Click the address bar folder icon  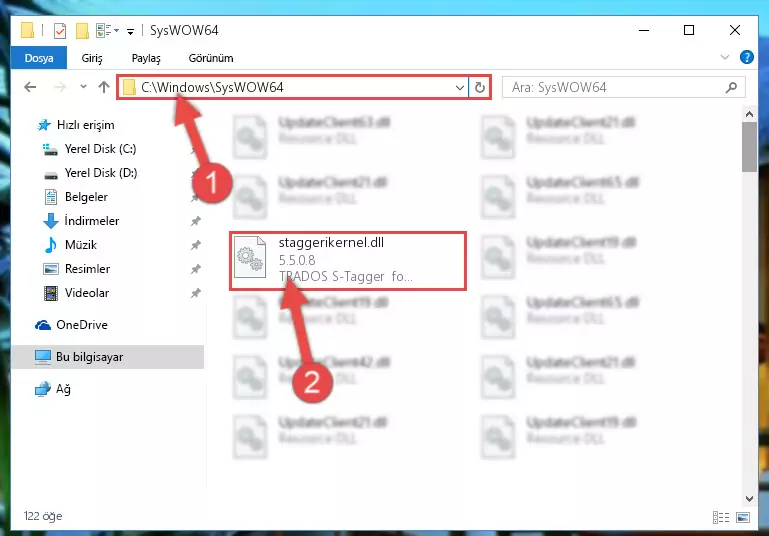pyautogui.click(x=129, y=88)
